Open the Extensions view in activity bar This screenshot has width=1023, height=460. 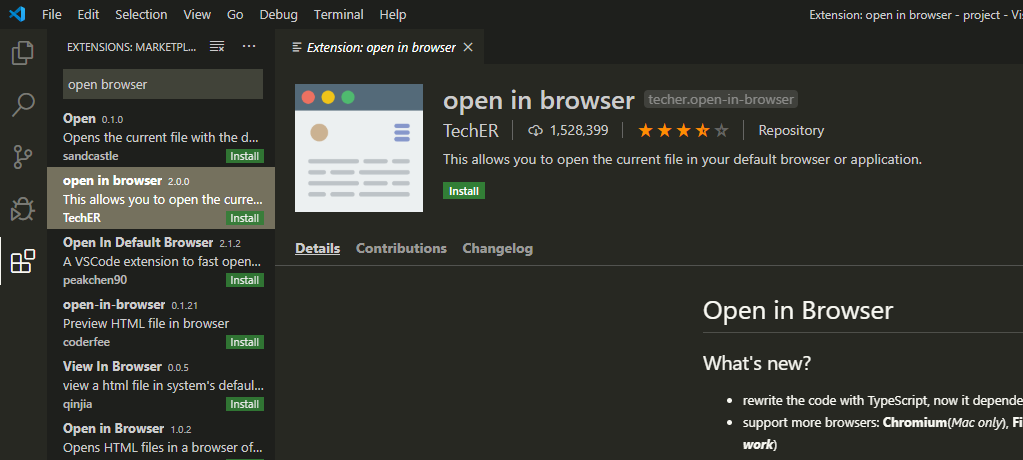coord(23,261)
